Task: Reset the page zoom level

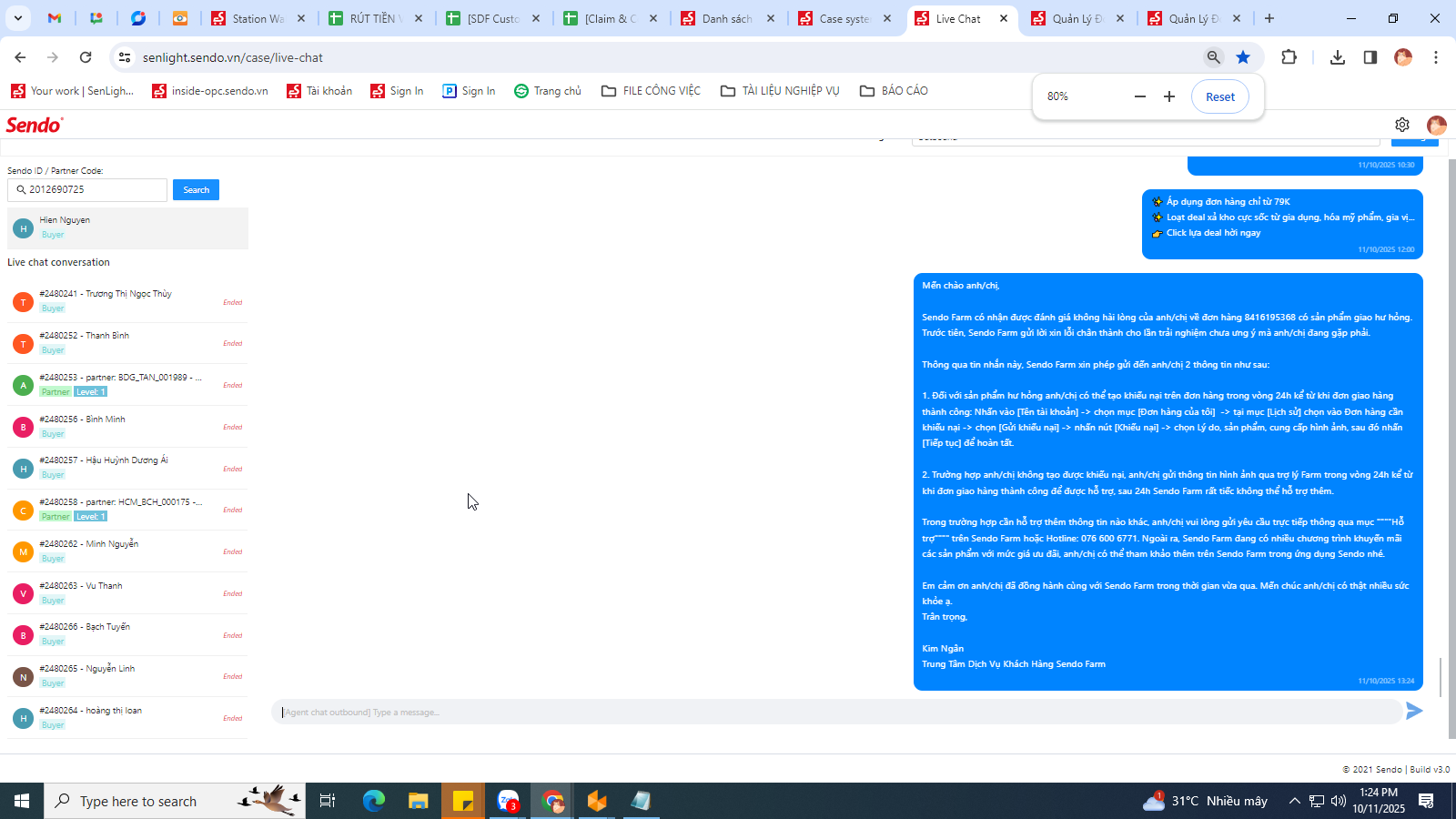Action: 1220,96
